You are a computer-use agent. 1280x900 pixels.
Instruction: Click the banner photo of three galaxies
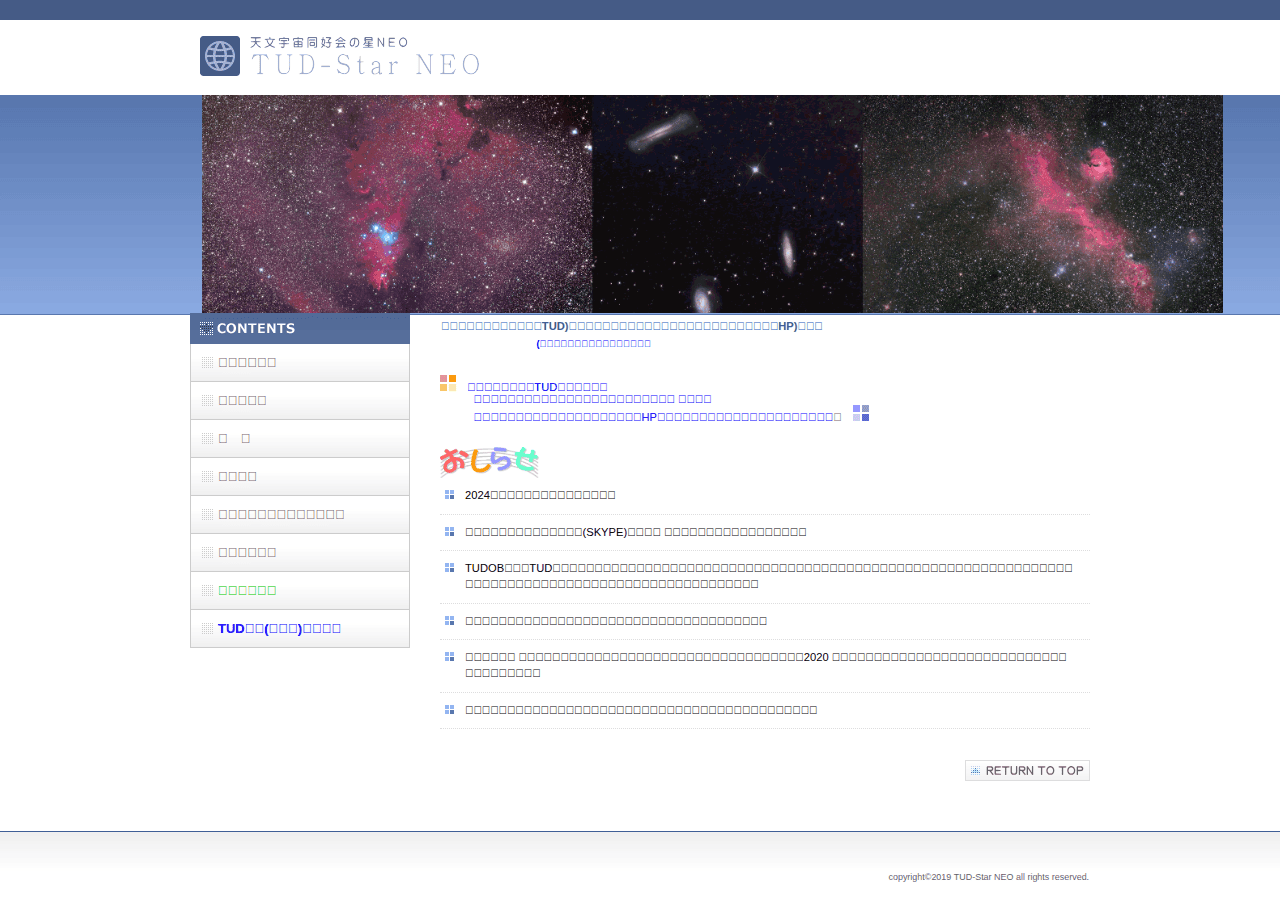tap(727, 204)
